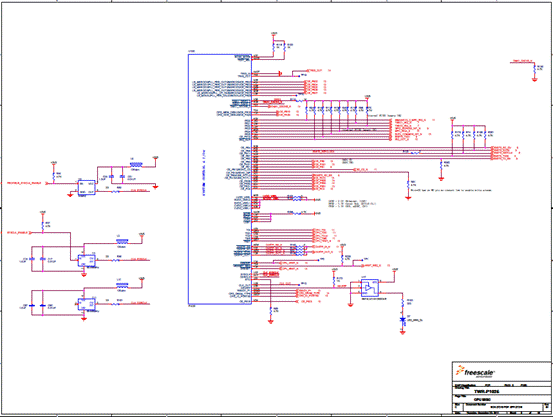Image resolution: width=553 pixels, height=417 pixels.
Task: Click the Freescale logo in title block
Action: (x=475, y=372)
